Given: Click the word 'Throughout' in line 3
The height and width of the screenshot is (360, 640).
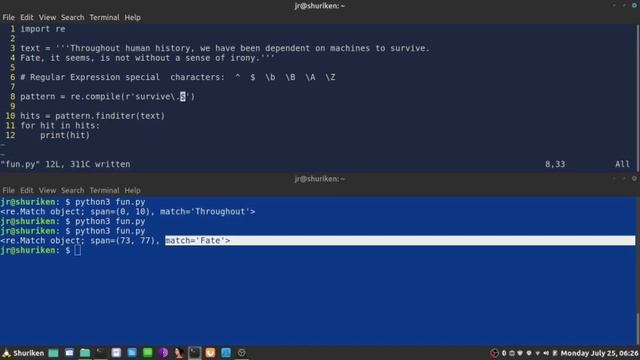Looking at the screenshot, I should (95, 48).
